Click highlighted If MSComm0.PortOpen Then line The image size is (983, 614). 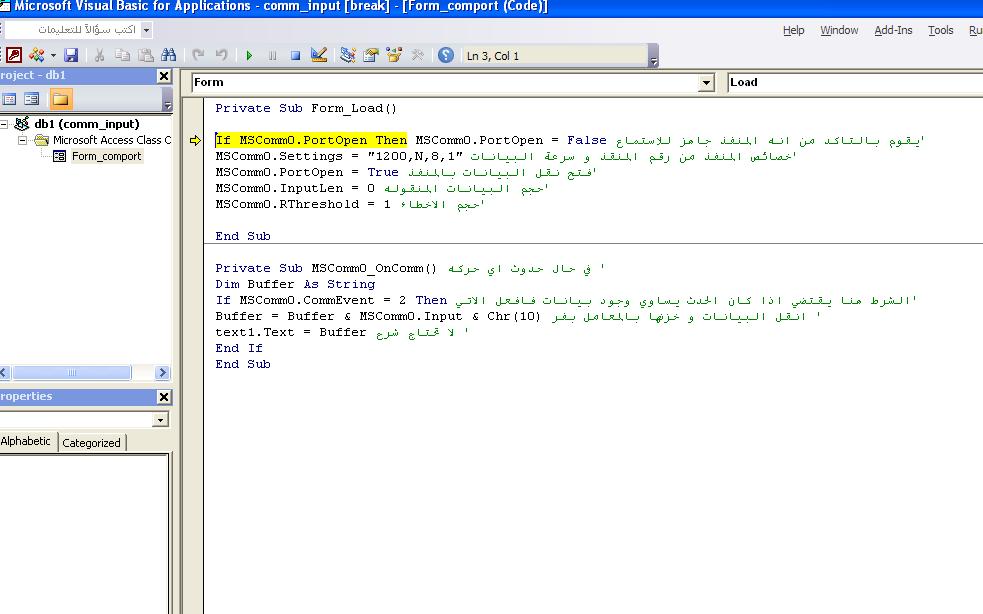click(312, 140)
